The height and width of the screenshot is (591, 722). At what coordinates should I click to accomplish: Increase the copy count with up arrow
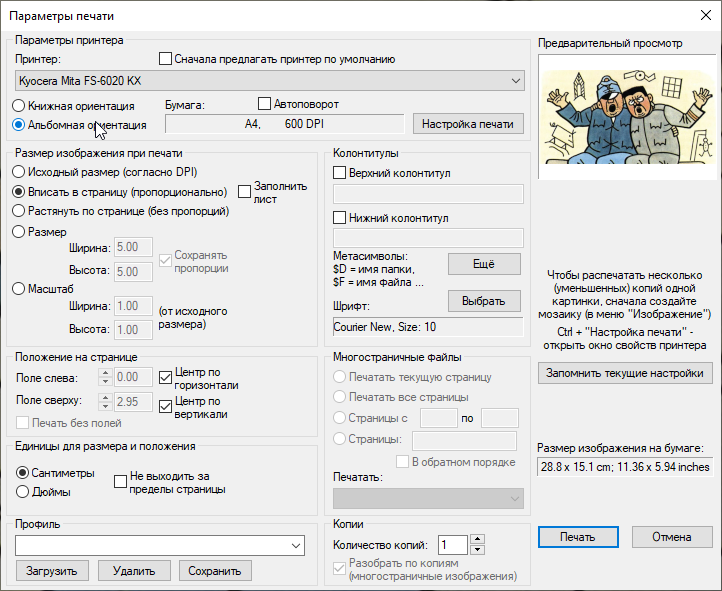point(477,540)
